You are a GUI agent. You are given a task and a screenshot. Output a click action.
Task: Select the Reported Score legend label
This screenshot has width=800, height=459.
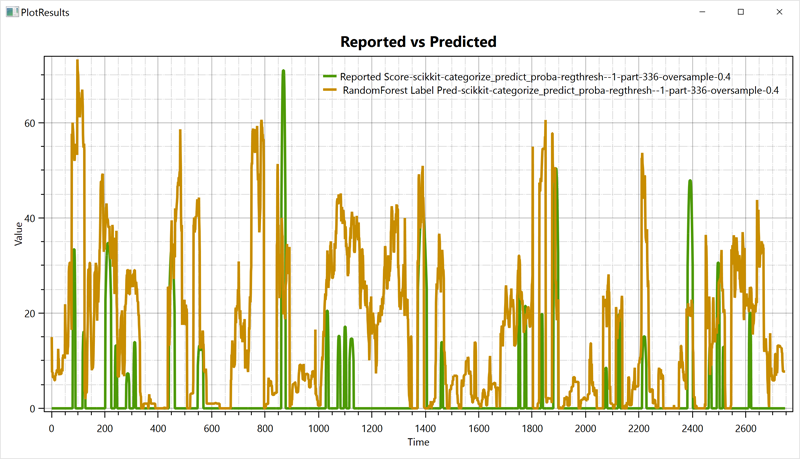click(x=545, y=76)
